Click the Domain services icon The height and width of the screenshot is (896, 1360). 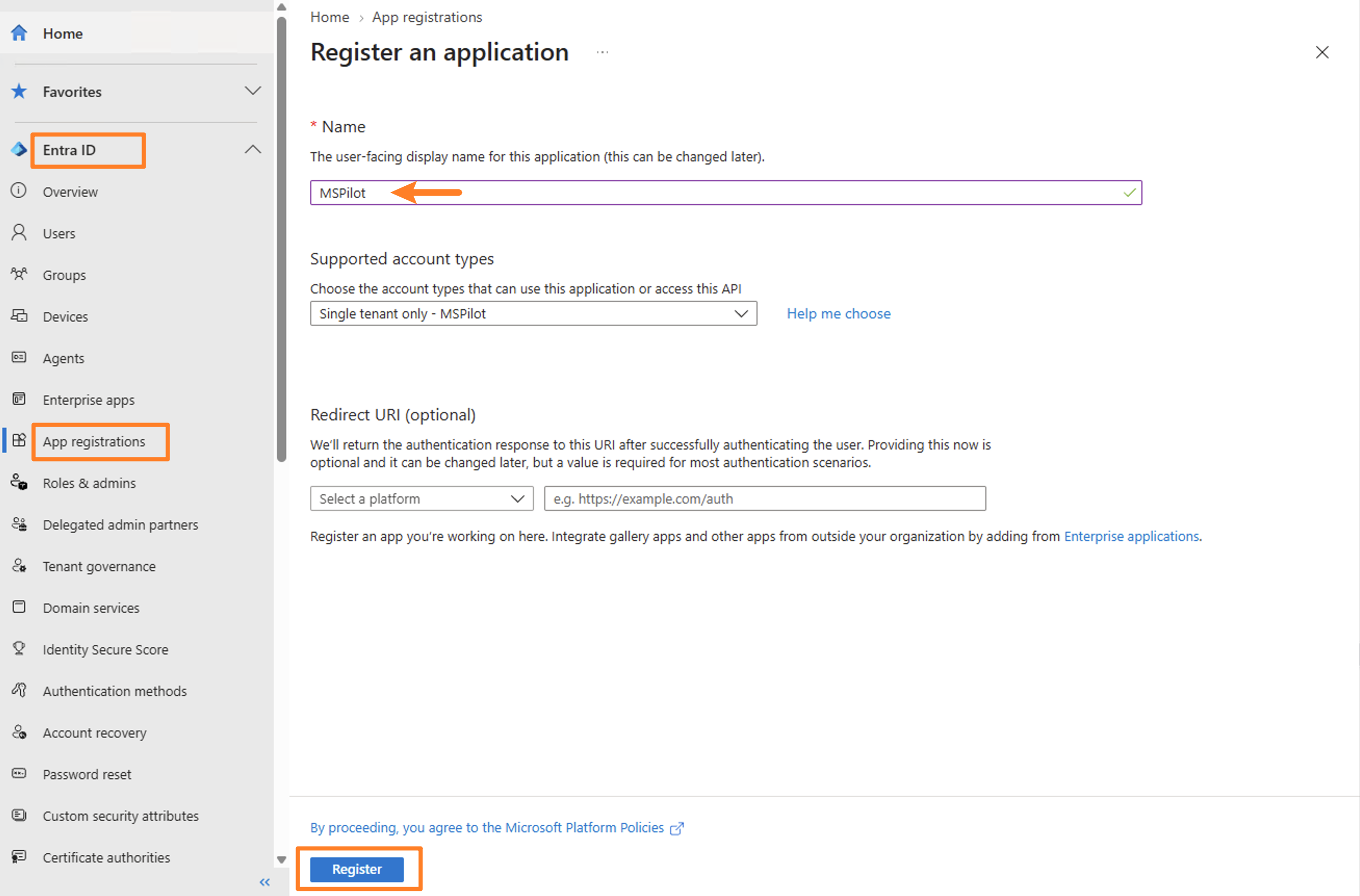(19, 607)
